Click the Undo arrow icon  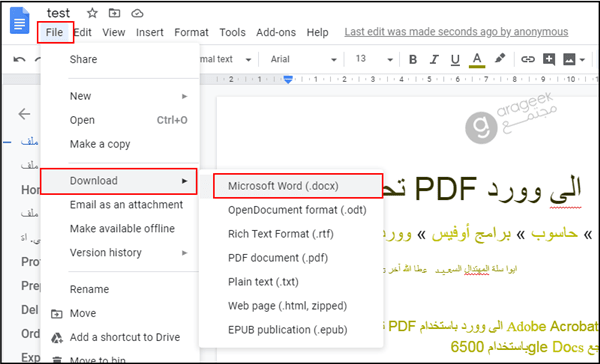pos(20,59)
